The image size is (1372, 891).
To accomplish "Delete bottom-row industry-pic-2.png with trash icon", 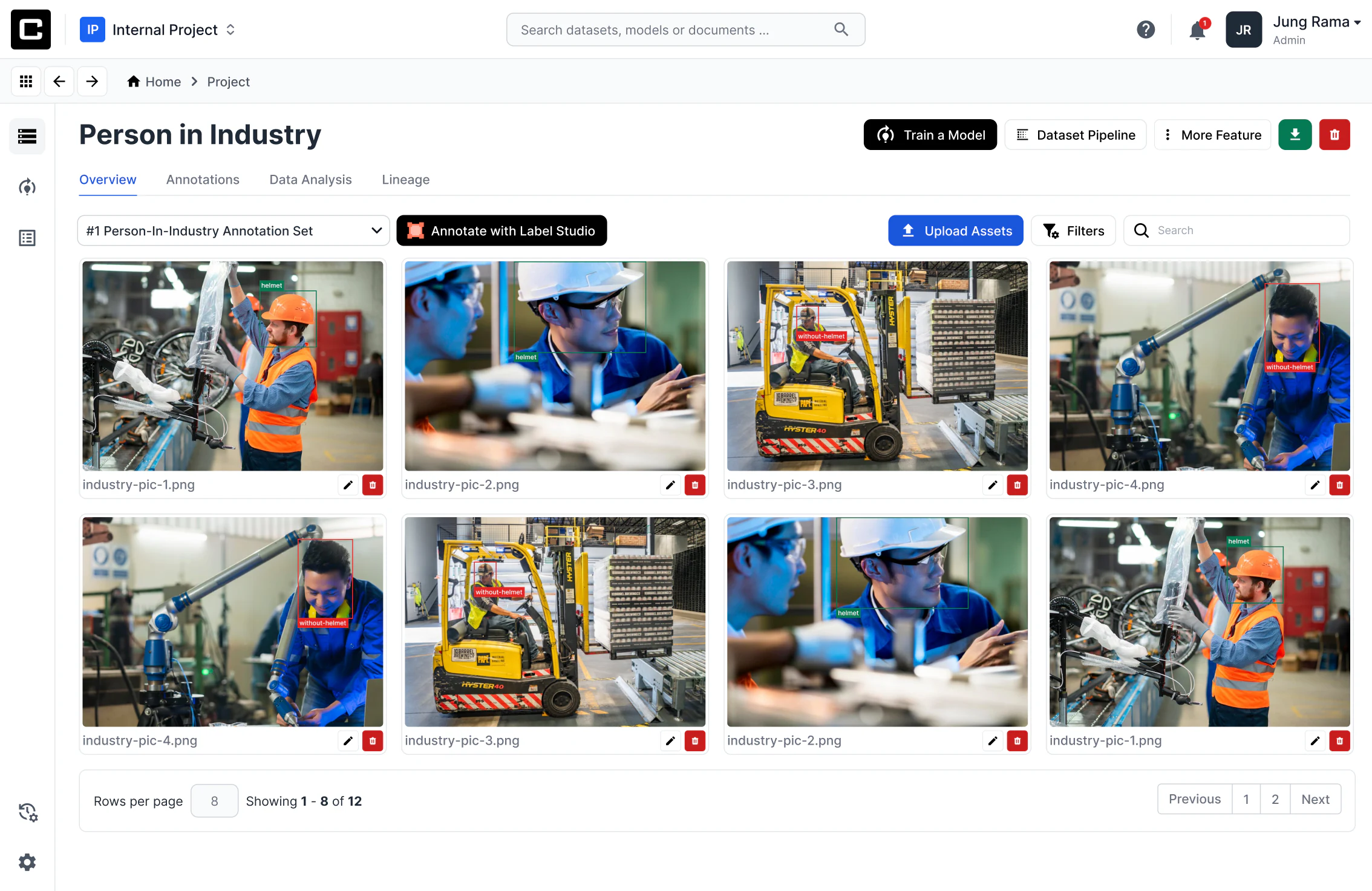I will (x=1018, y=741).
